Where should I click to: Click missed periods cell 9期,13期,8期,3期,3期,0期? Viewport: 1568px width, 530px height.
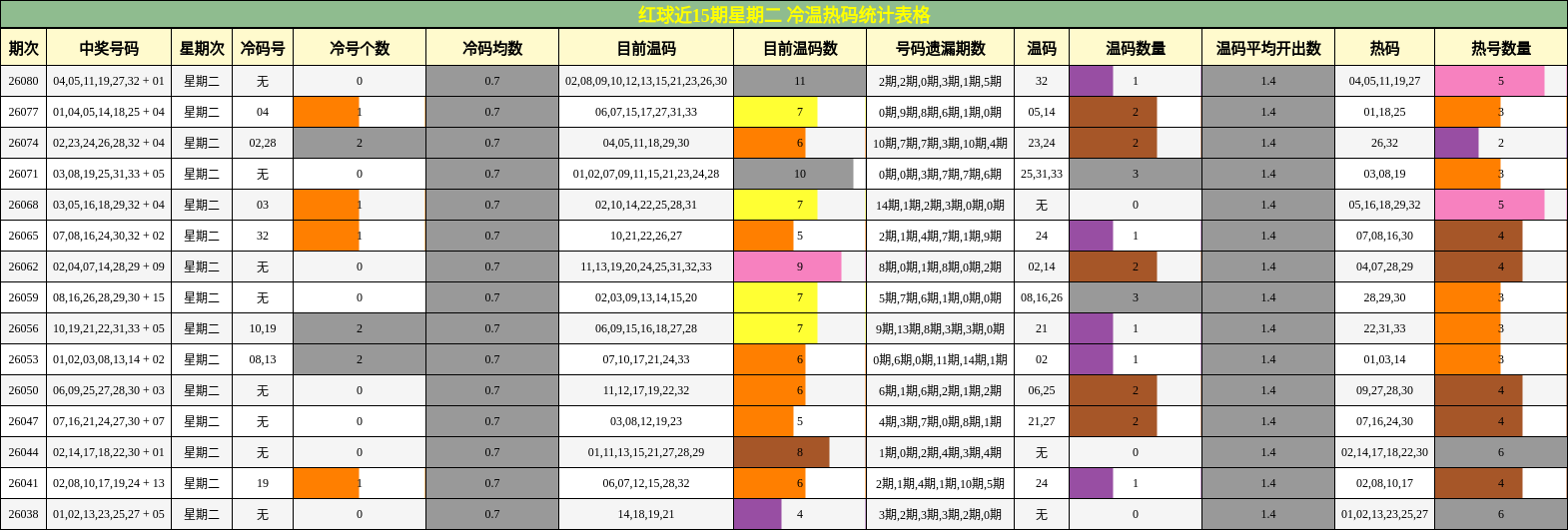point(941,328)
